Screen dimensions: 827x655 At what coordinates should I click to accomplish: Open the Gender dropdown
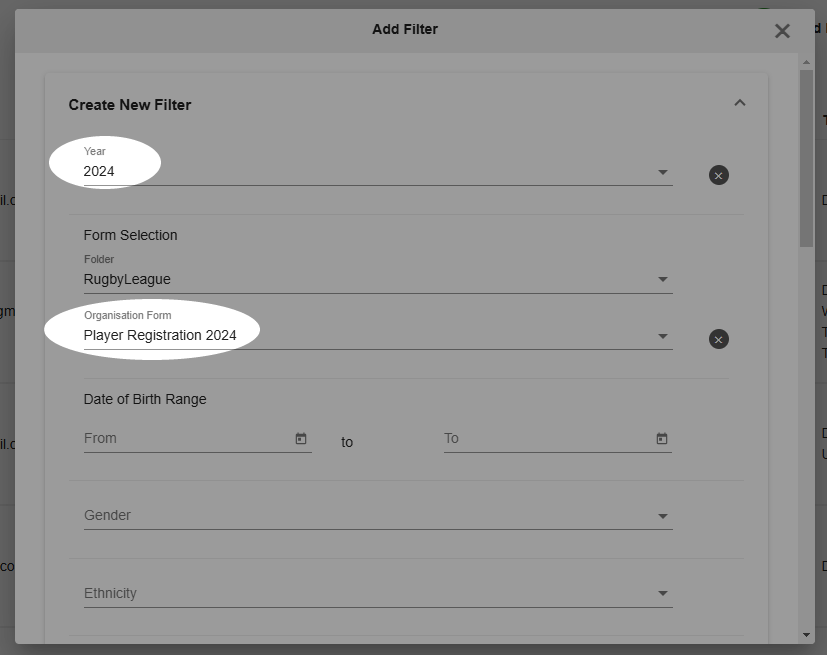point(378,515)
